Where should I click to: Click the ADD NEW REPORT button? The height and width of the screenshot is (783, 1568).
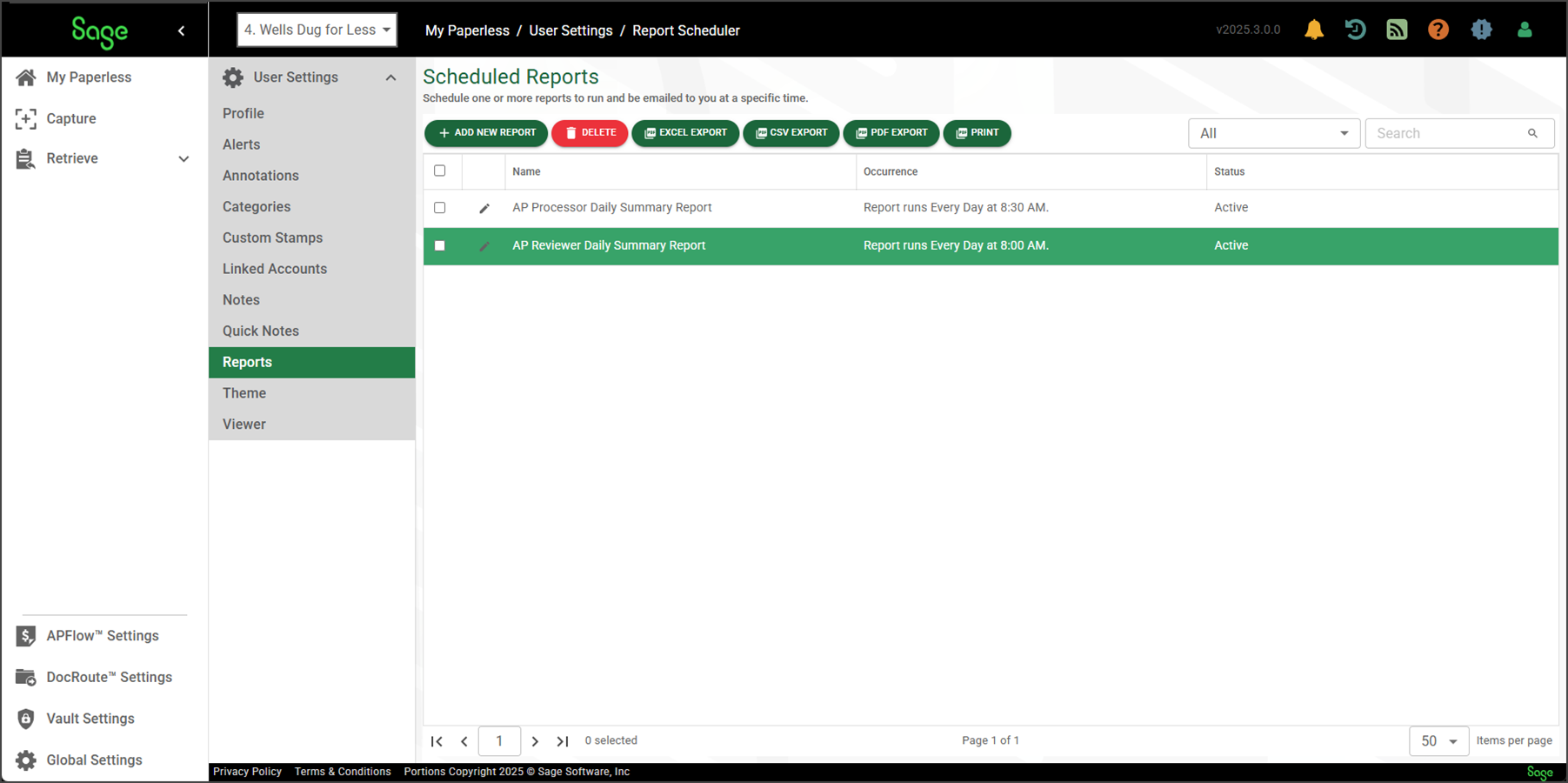coord(485,133)
